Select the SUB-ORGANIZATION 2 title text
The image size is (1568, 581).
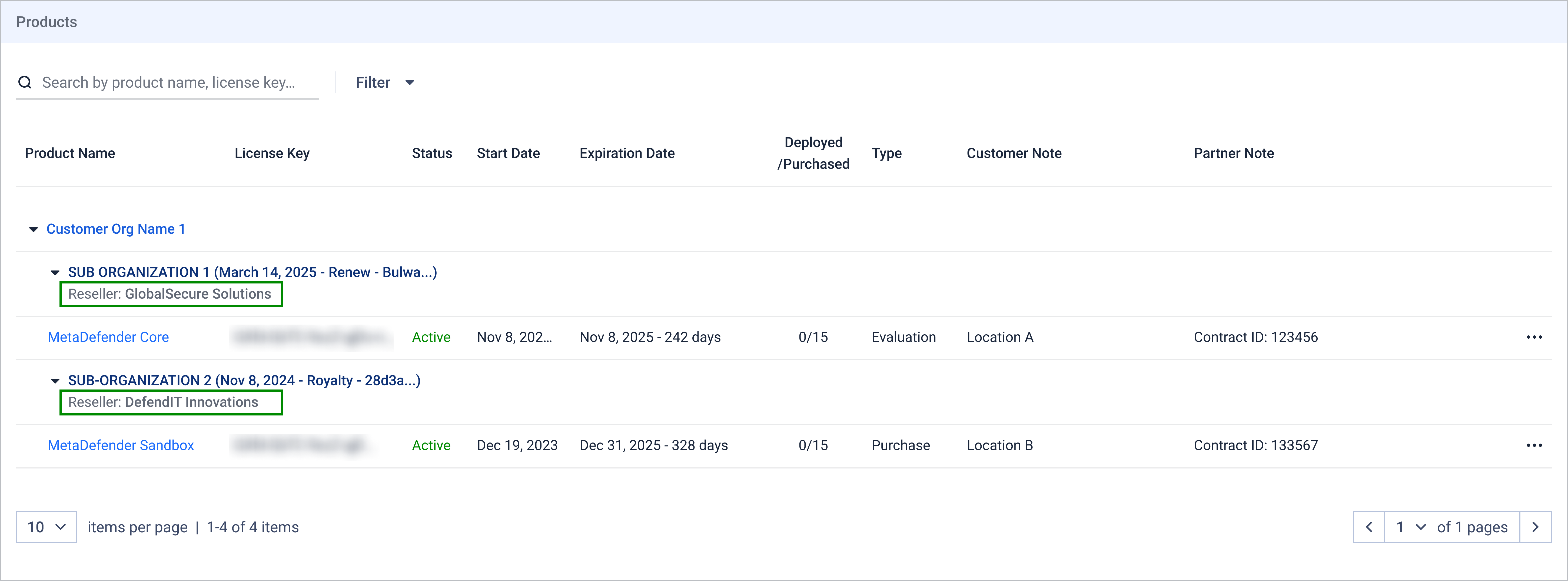pyautogui.click(x=244, y=381)
